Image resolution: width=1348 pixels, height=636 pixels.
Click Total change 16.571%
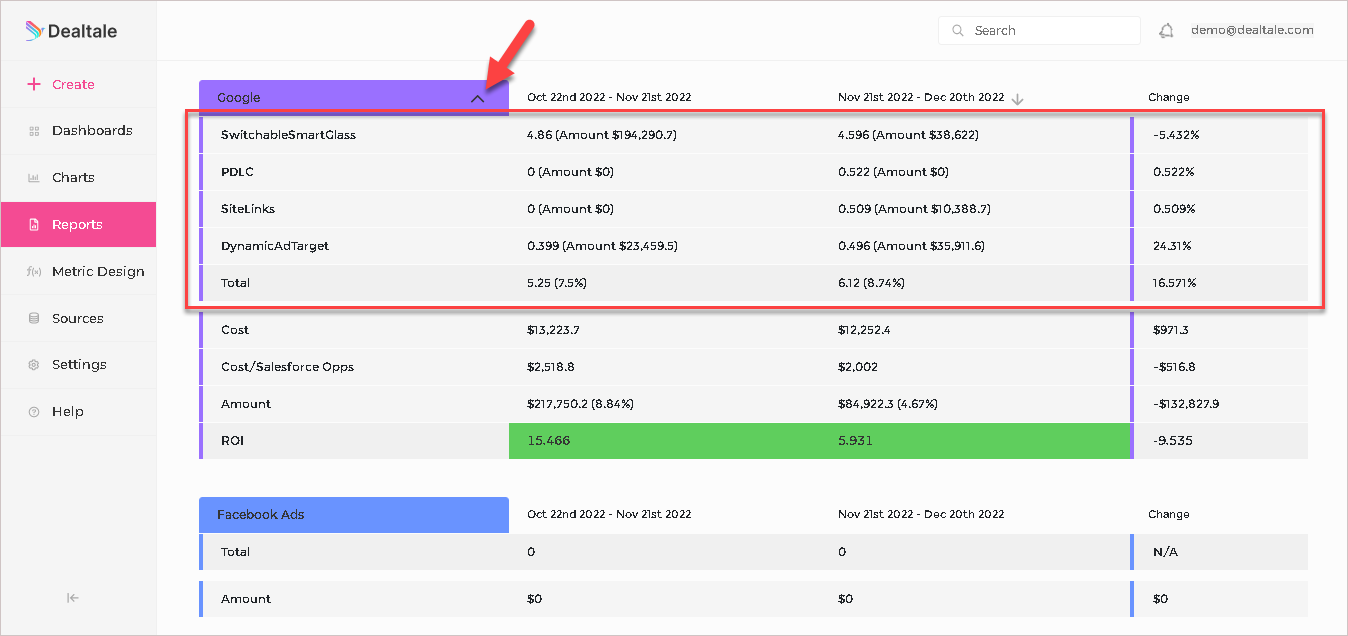tap(1174, 283)
